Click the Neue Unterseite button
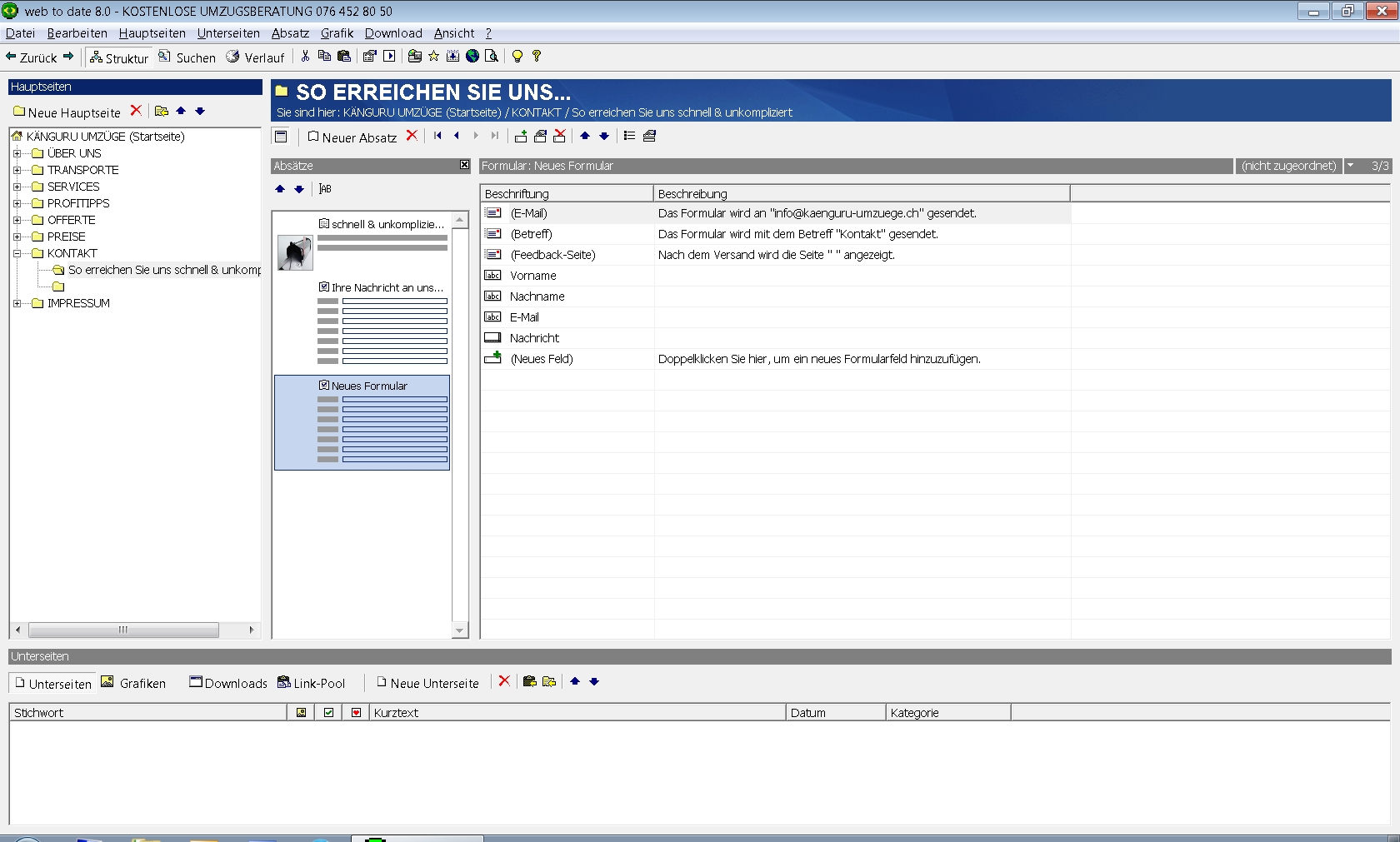Viewport: 1400px width, 842px height. 427,683
